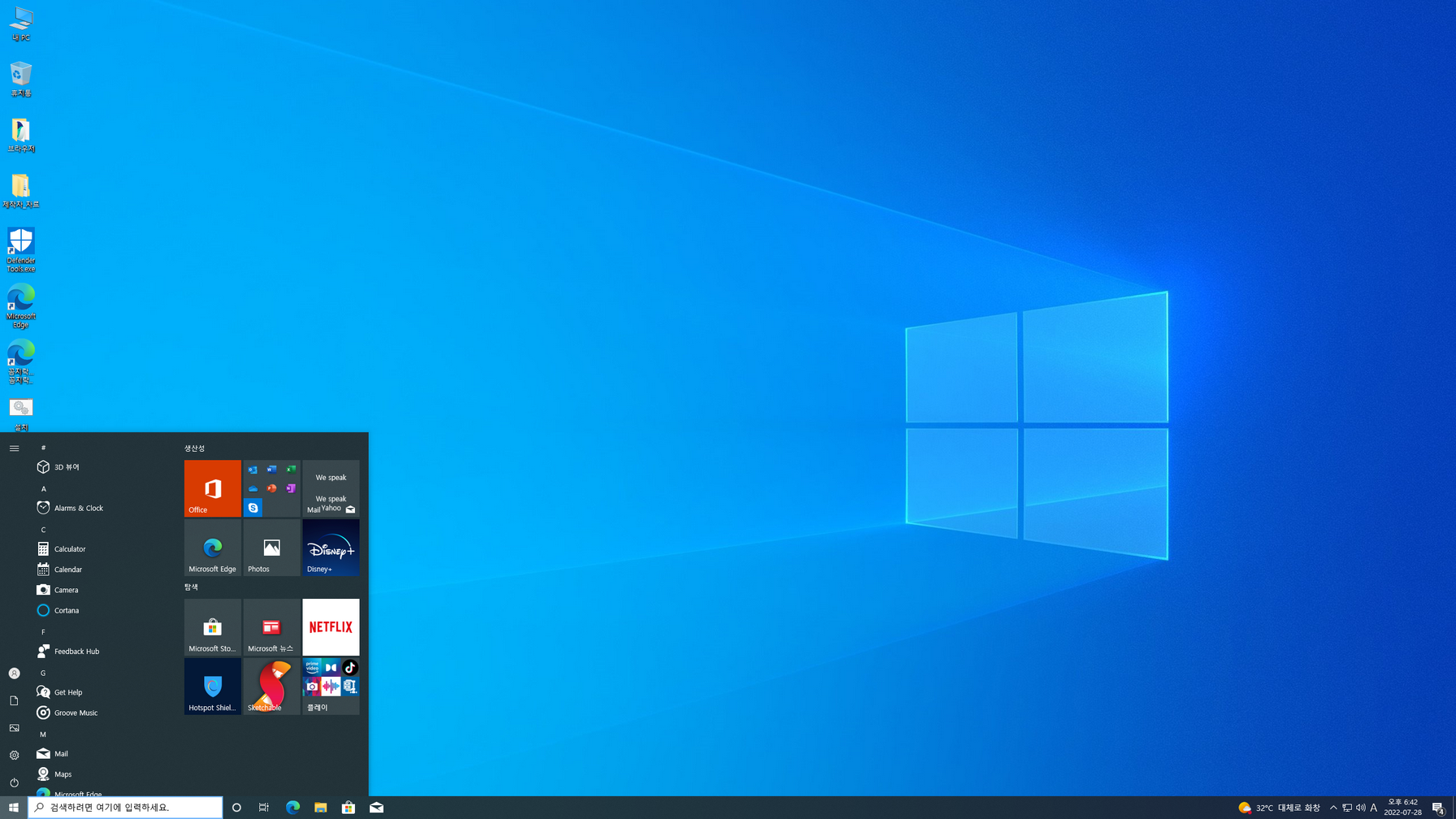This screenshot has height=819, width=1456.
Task: Open the Pictures shortcut in Start sidebar
Action: point(14,728)
